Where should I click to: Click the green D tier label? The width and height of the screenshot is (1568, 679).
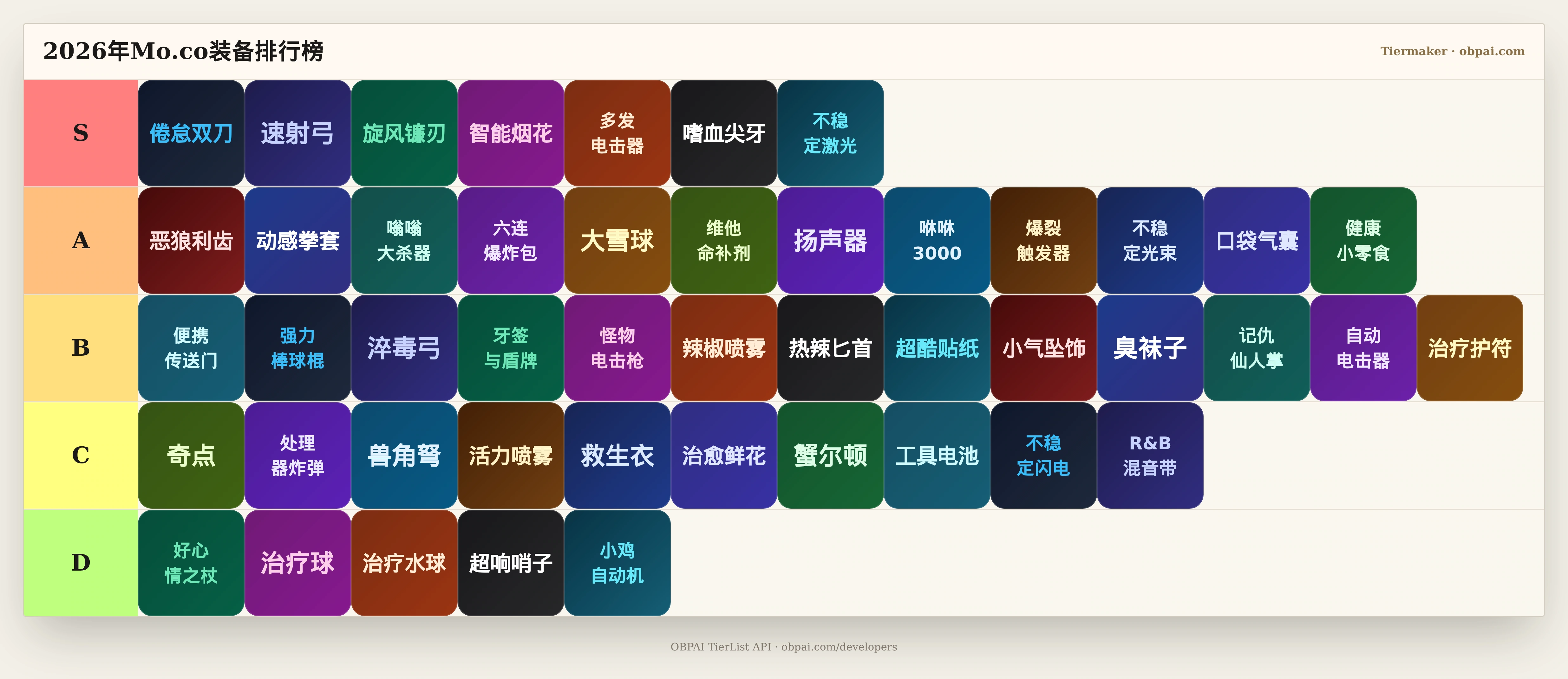(81, 563)
